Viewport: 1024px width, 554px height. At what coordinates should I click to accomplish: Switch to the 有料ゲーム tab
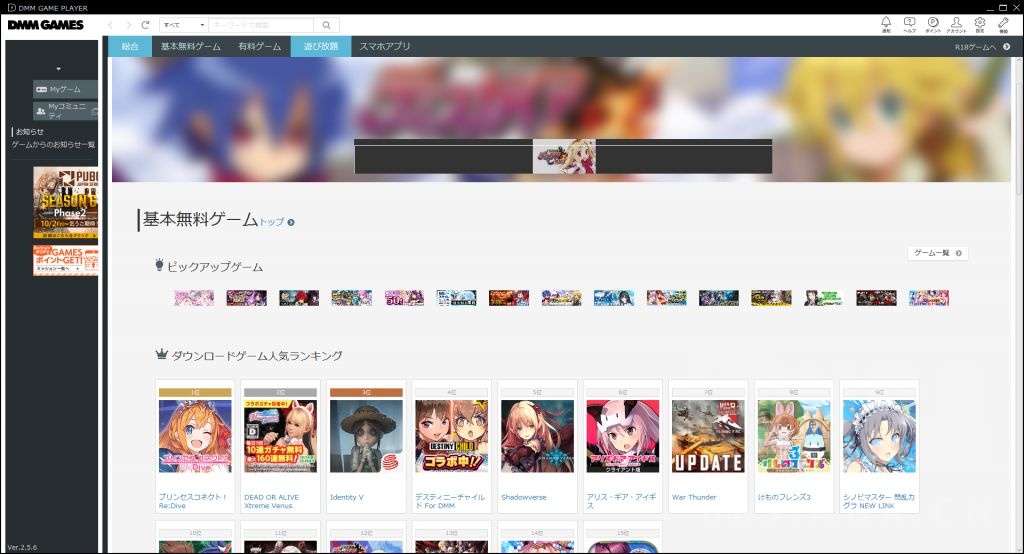click(x=260, y=46)
